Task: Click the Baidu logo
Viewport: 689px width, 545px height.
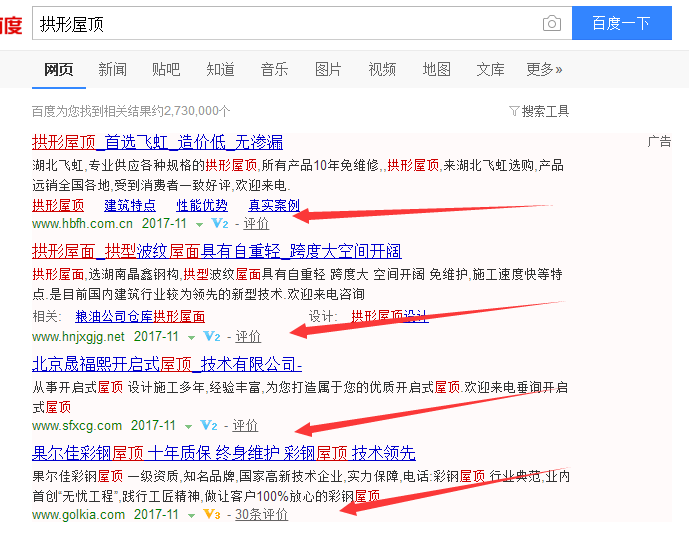Action: (x=10, y=24)
